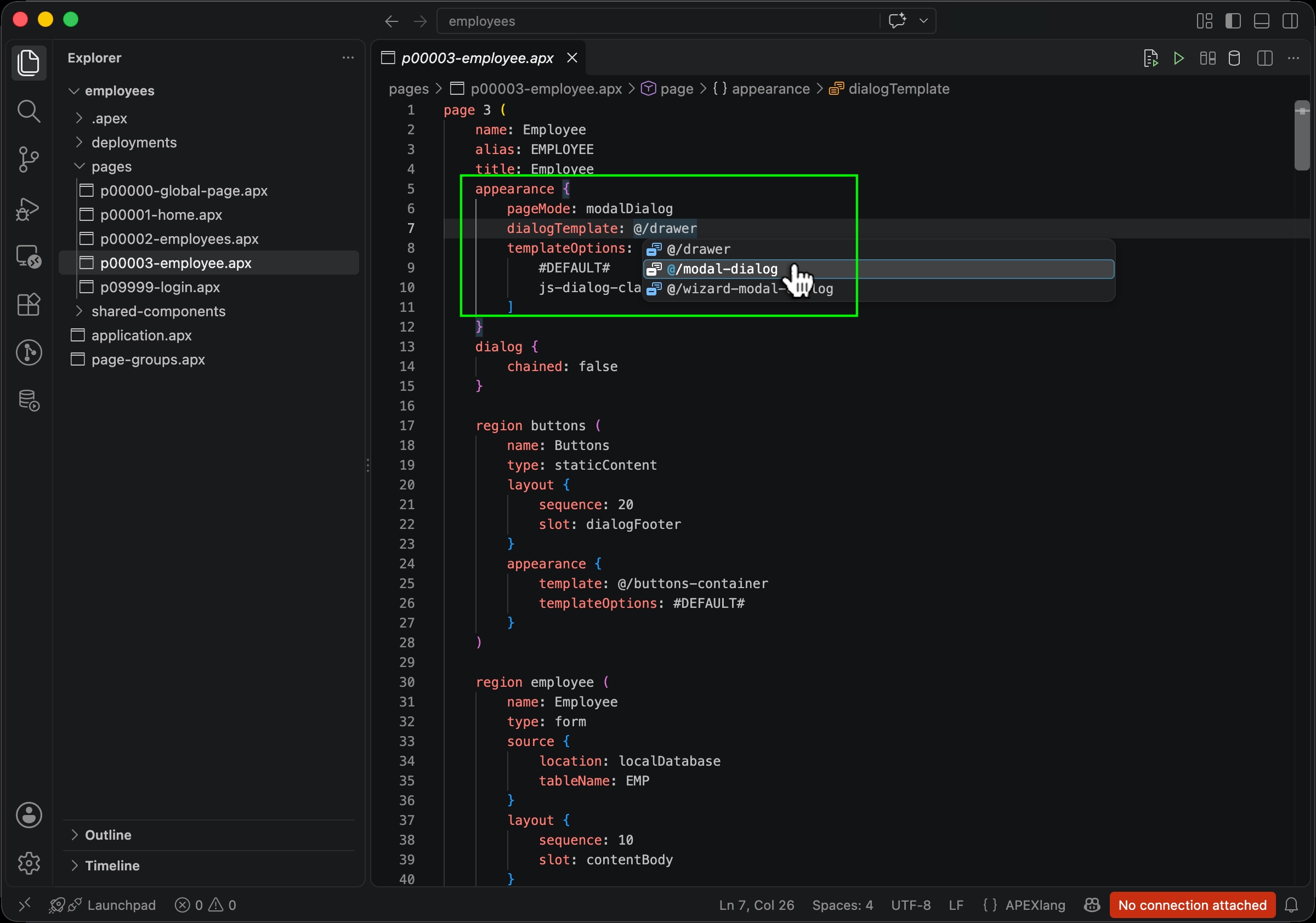This screenshot has height=923, width=1316.
Task: Split the editor to the right
Action: [x=1265, y=58]
